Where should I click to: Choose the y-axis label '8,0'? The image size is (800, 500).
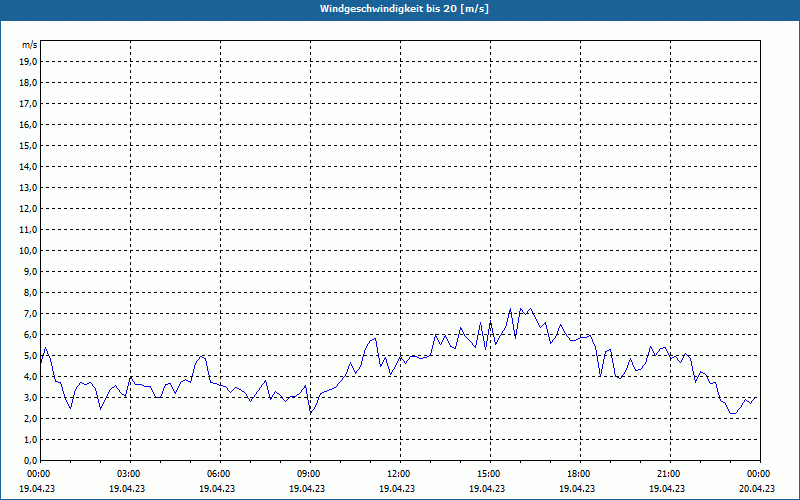click(x=30, y=292)
